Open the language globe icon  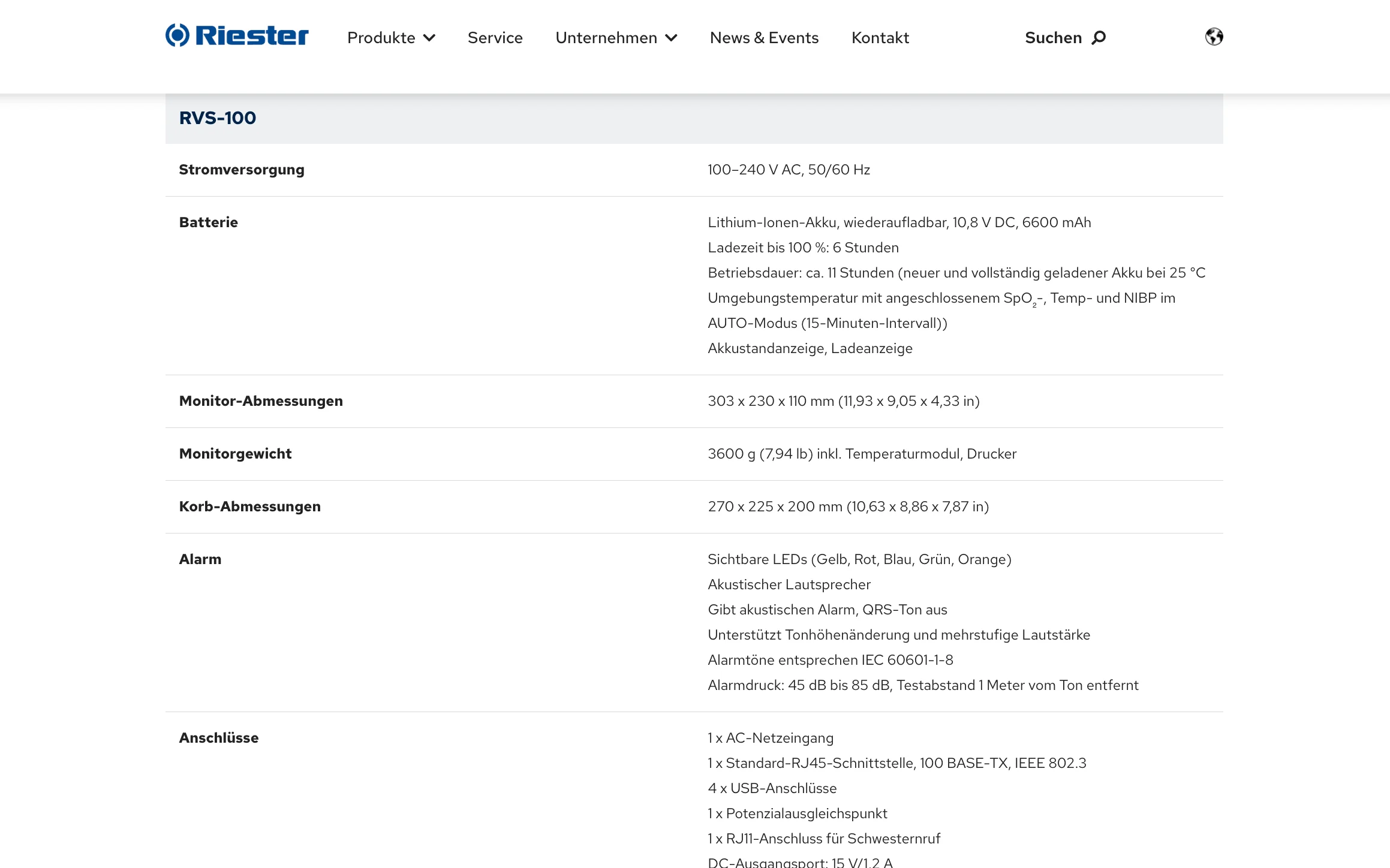[1214, 37]
